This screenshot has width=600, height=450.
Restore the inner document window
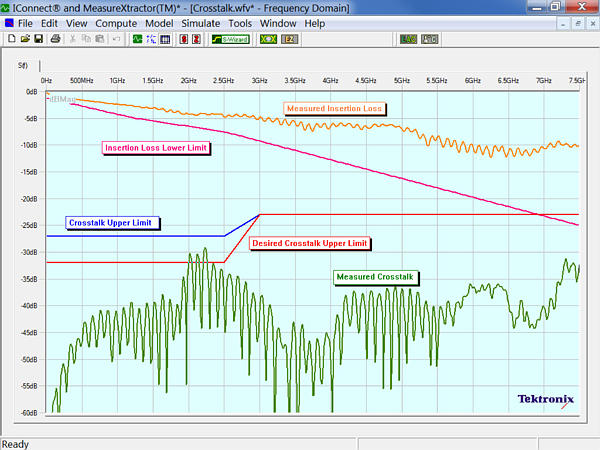coord(578,24)
